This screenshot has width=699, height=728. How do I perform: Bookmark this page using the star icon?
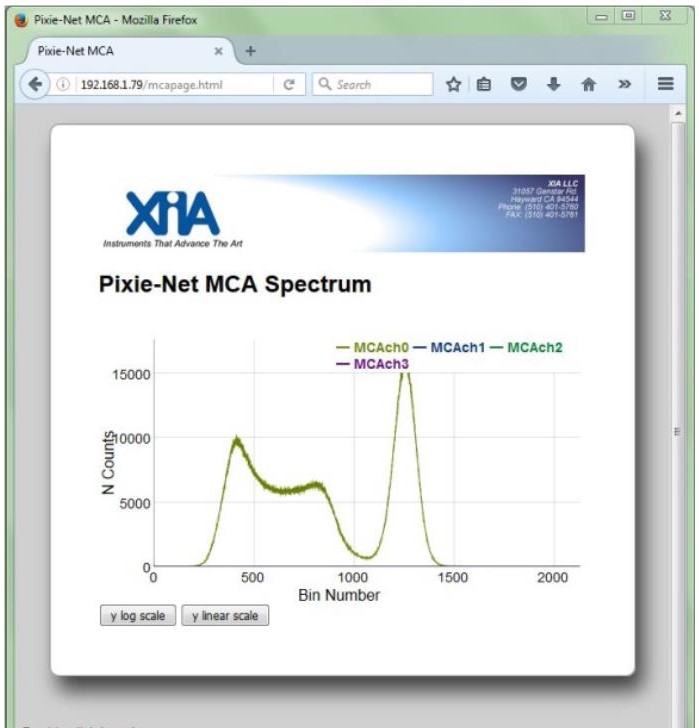pyautogui.click(x=453, y=84)
